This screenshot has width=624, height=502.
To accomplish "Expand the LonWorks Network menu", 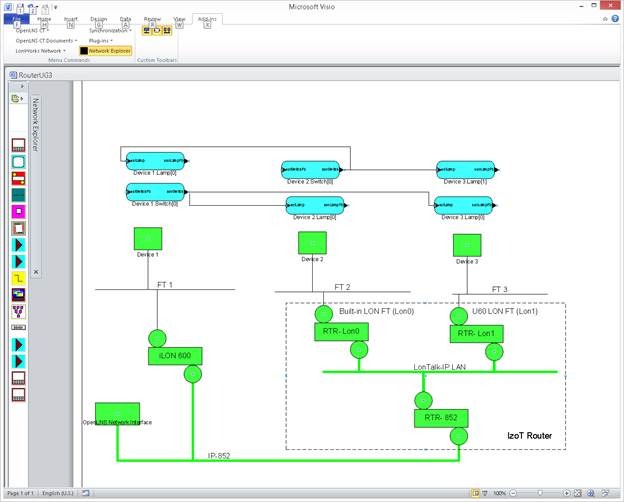I will (x=40, y=51).
